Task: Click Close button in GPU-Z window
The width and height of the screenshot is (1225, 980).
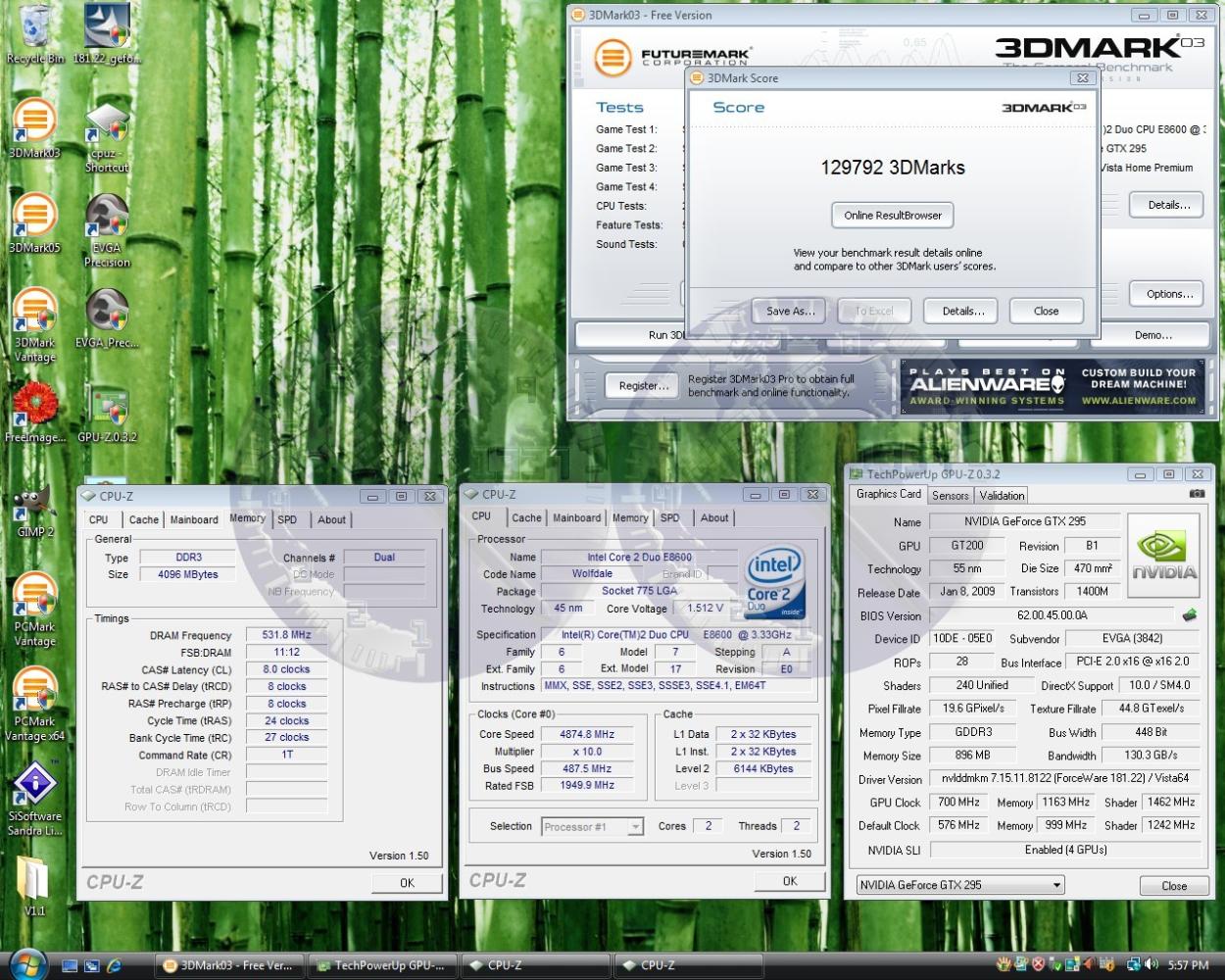Action: coord(1174,886)
